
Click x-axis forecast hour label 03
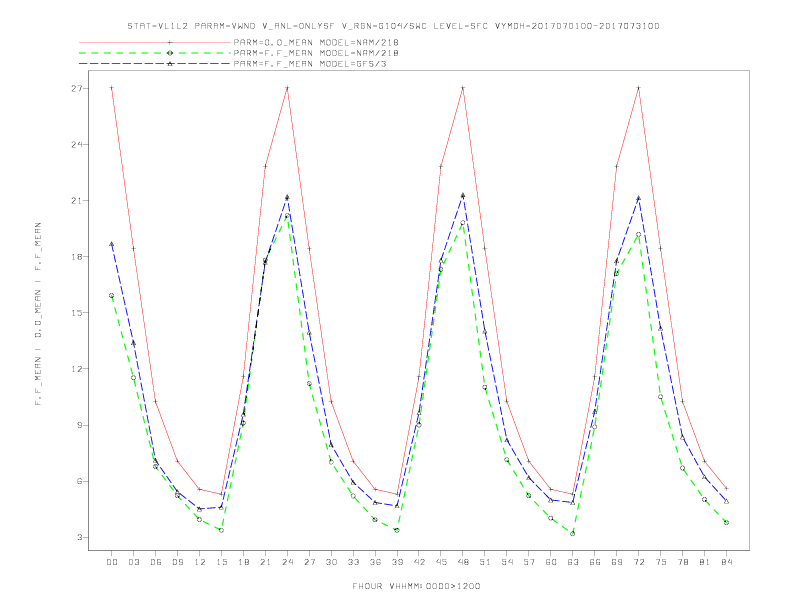(x=133, y=562)
